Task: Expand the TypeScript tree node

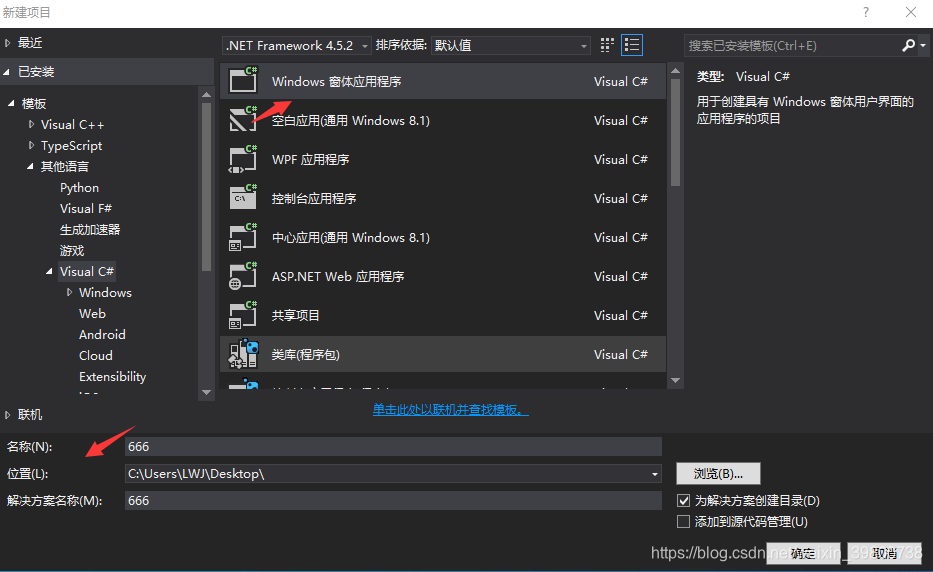Action: tap(31, 145)
